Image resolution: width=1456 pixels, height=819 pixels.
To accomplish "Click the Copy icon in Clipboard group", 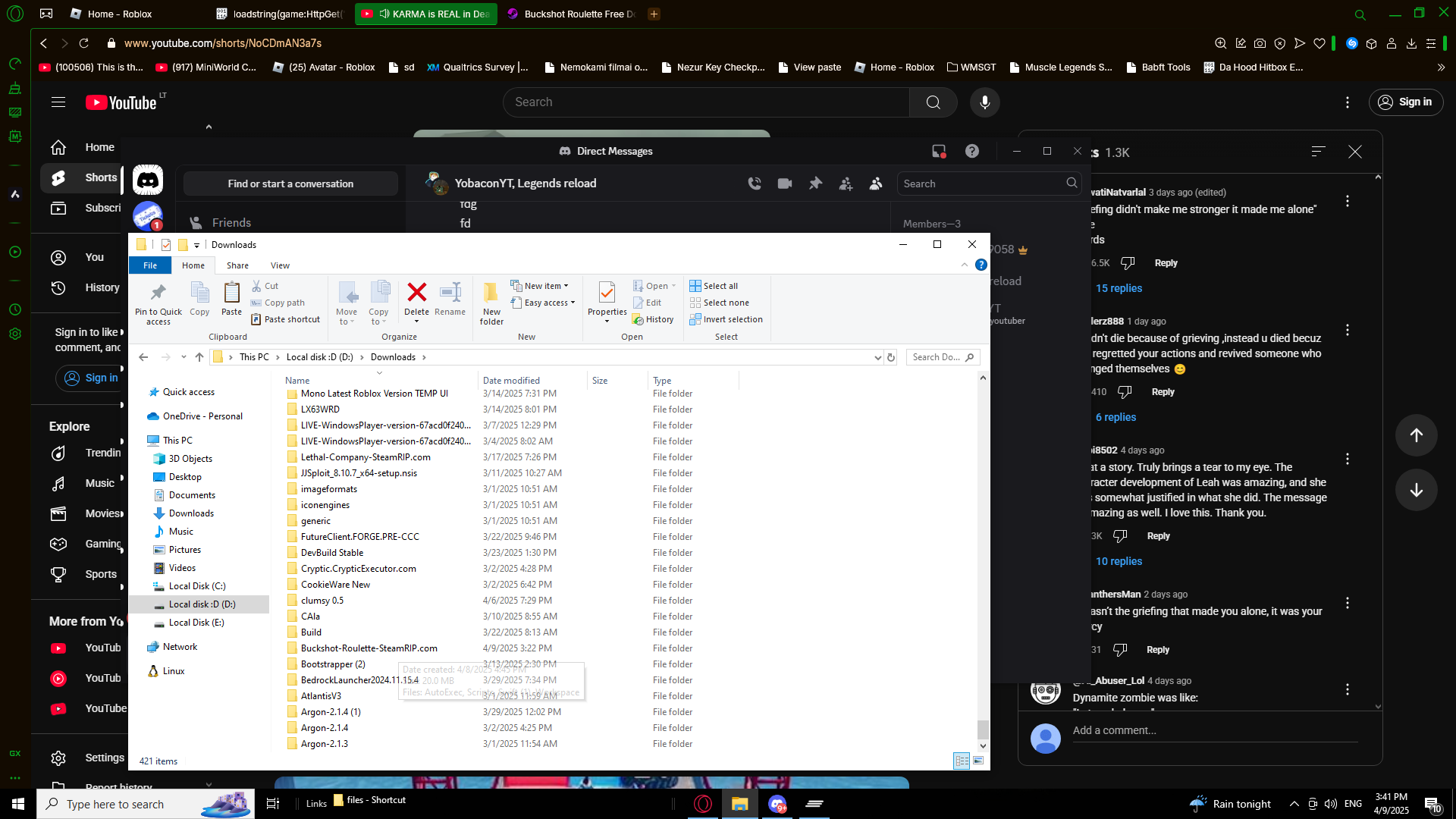I will point(199,299).
